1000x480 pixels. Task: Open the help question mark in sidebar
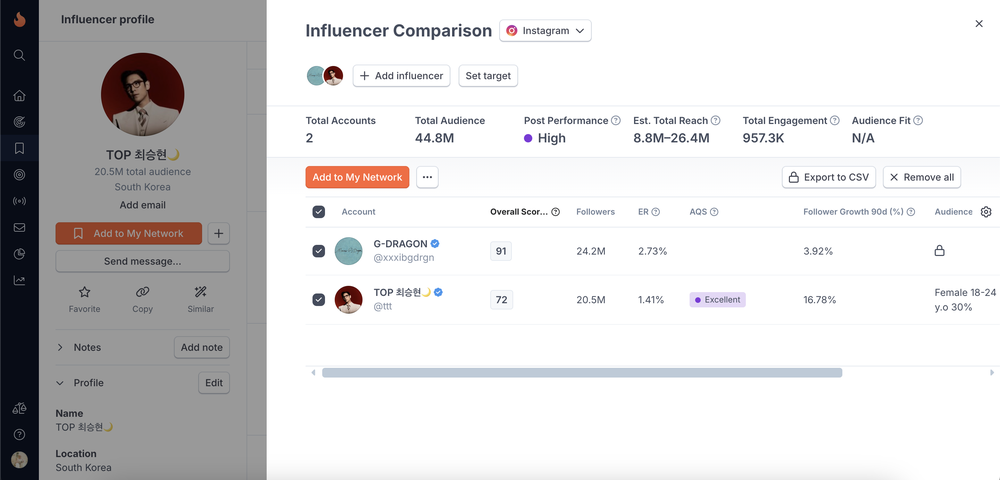coord(19,434)
